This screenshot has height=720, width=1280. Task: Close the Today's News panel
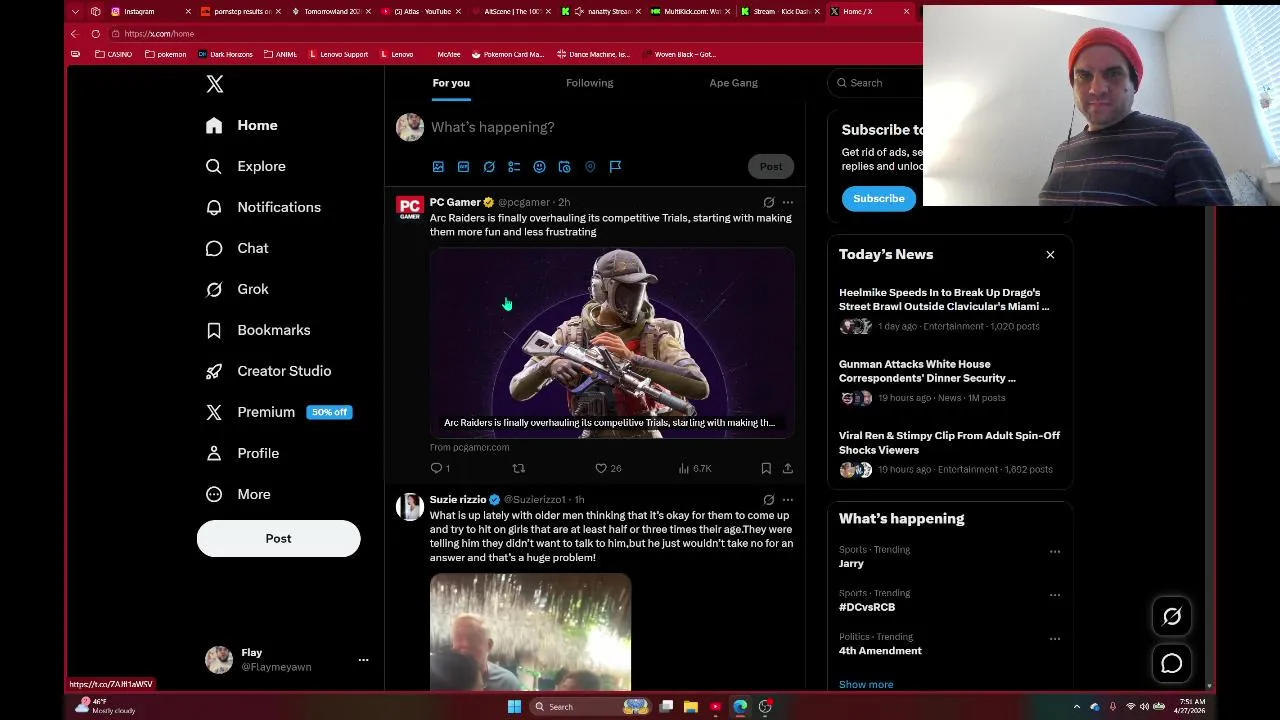point(1050,255)
